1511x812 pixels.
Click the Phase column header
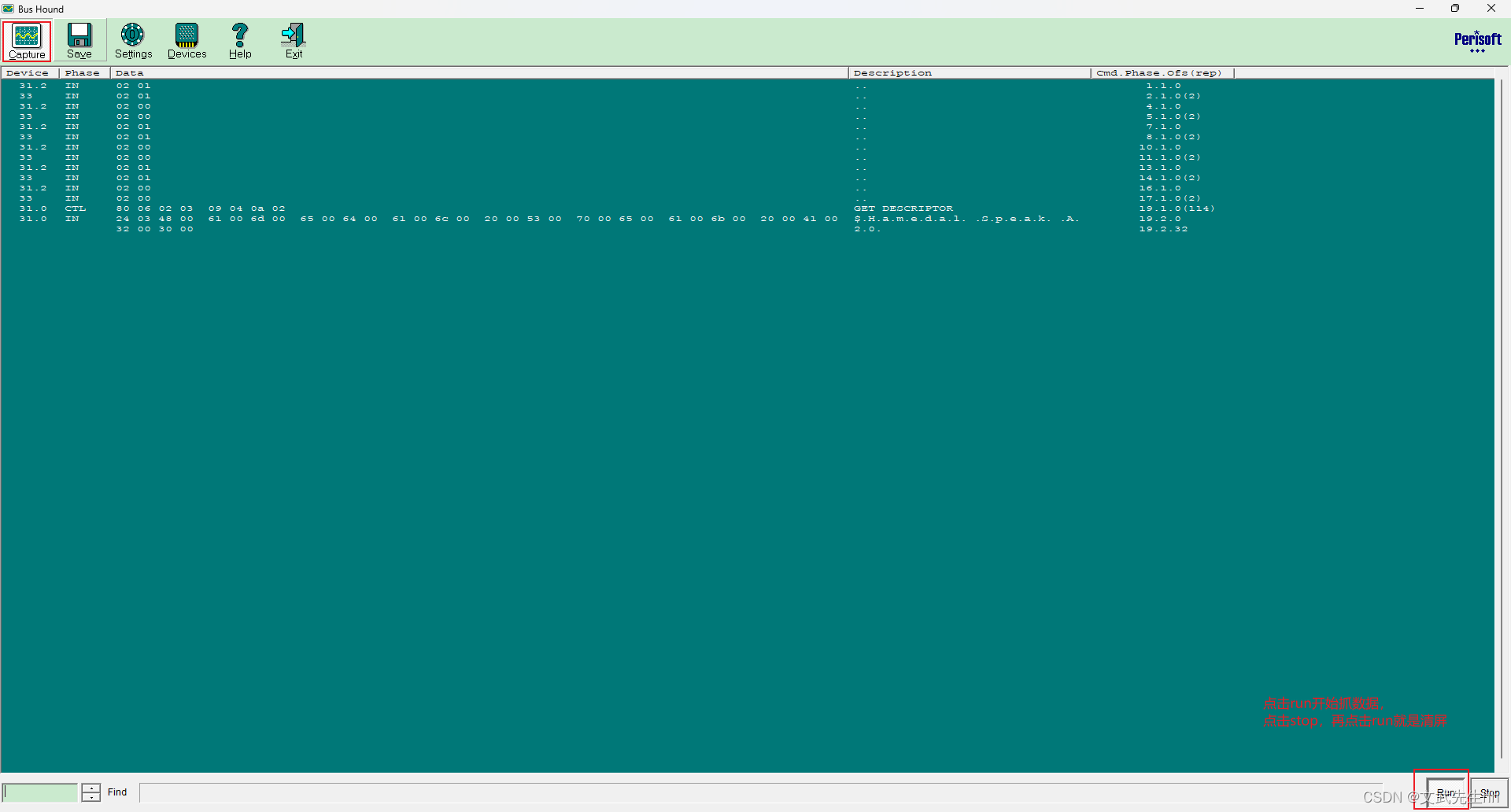82,72
